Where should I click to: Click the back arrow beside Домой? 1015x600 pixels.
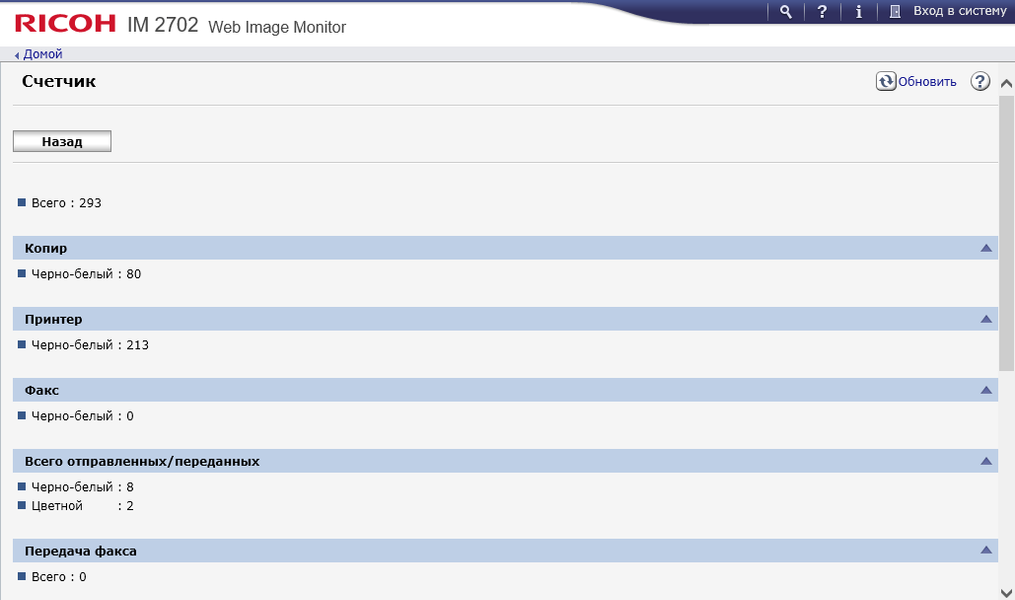coord(17,55)
